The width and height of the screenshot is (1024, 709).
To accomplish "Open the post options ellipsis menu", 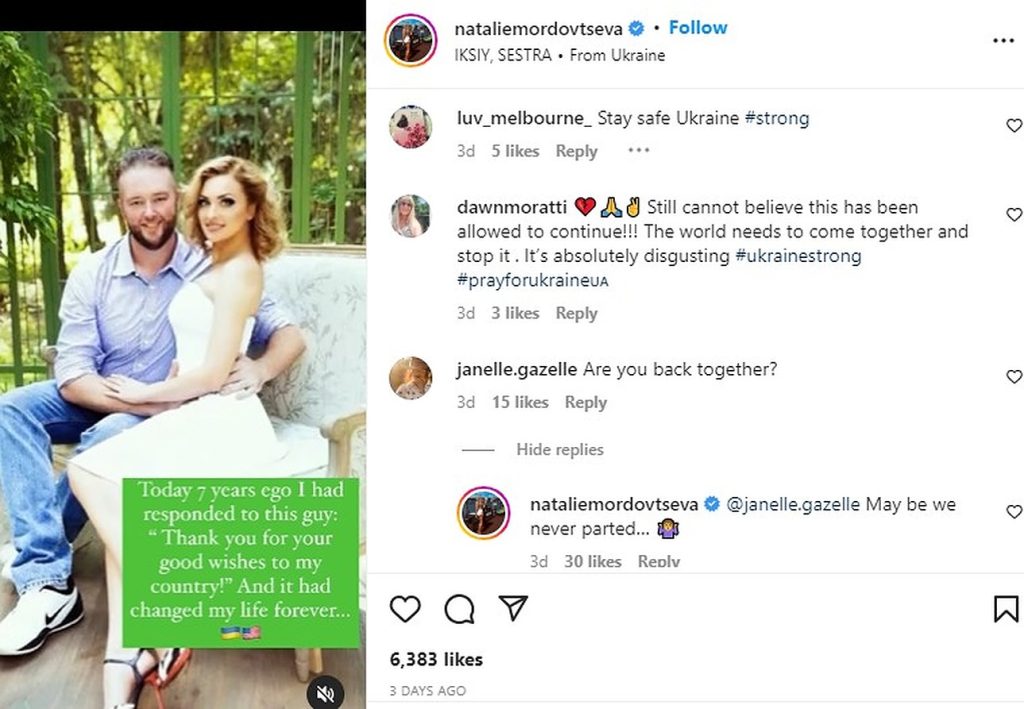I will (1003, 38).
